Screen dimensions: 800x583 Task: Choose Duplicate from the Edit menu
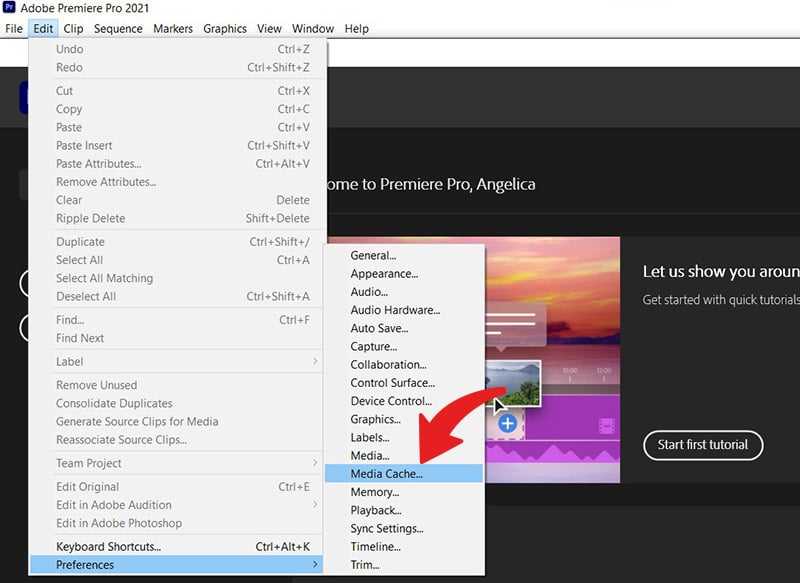click(x=177, y=242)
